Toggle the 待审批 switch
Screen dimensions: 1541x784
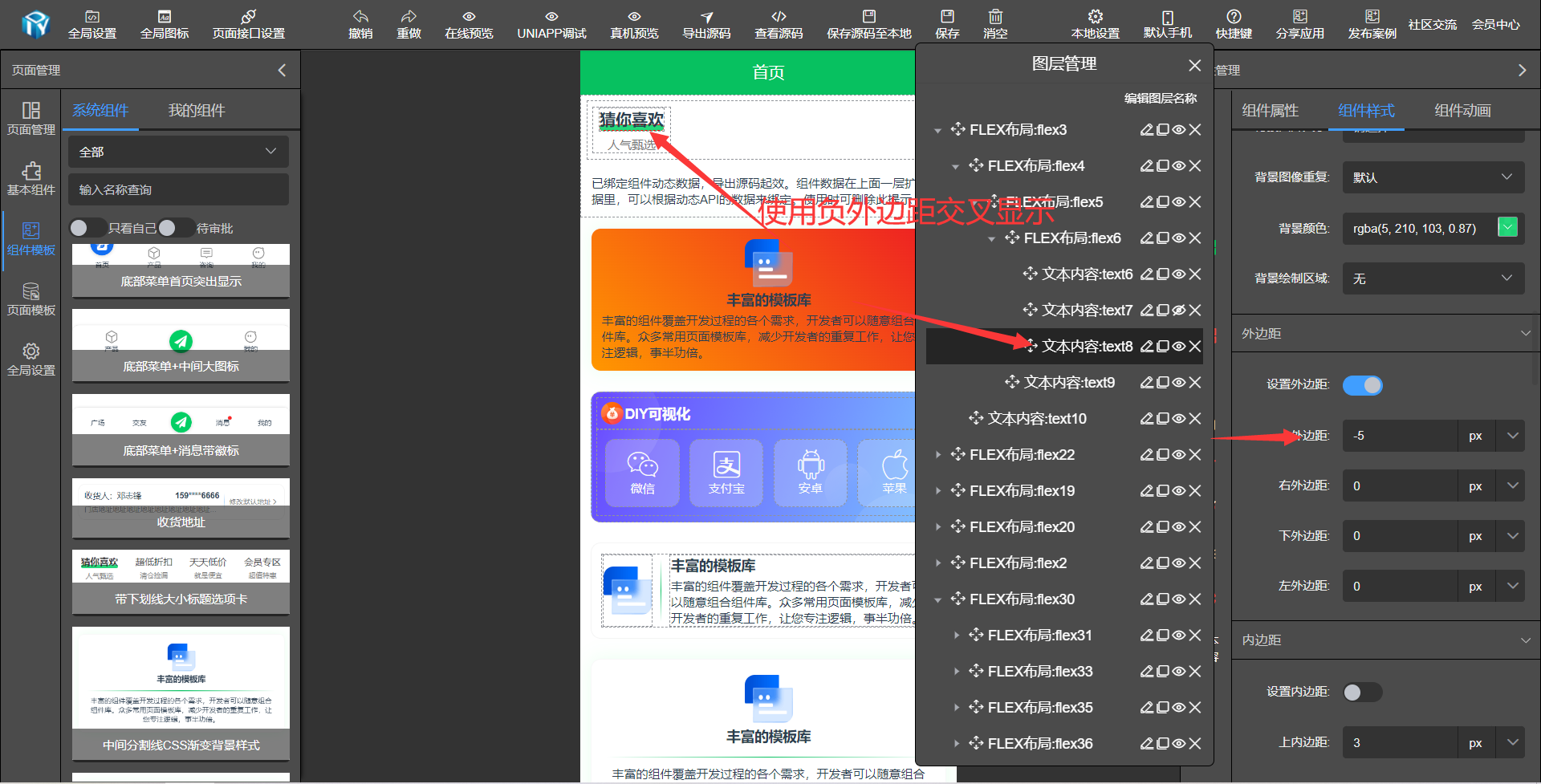point(176,228)
